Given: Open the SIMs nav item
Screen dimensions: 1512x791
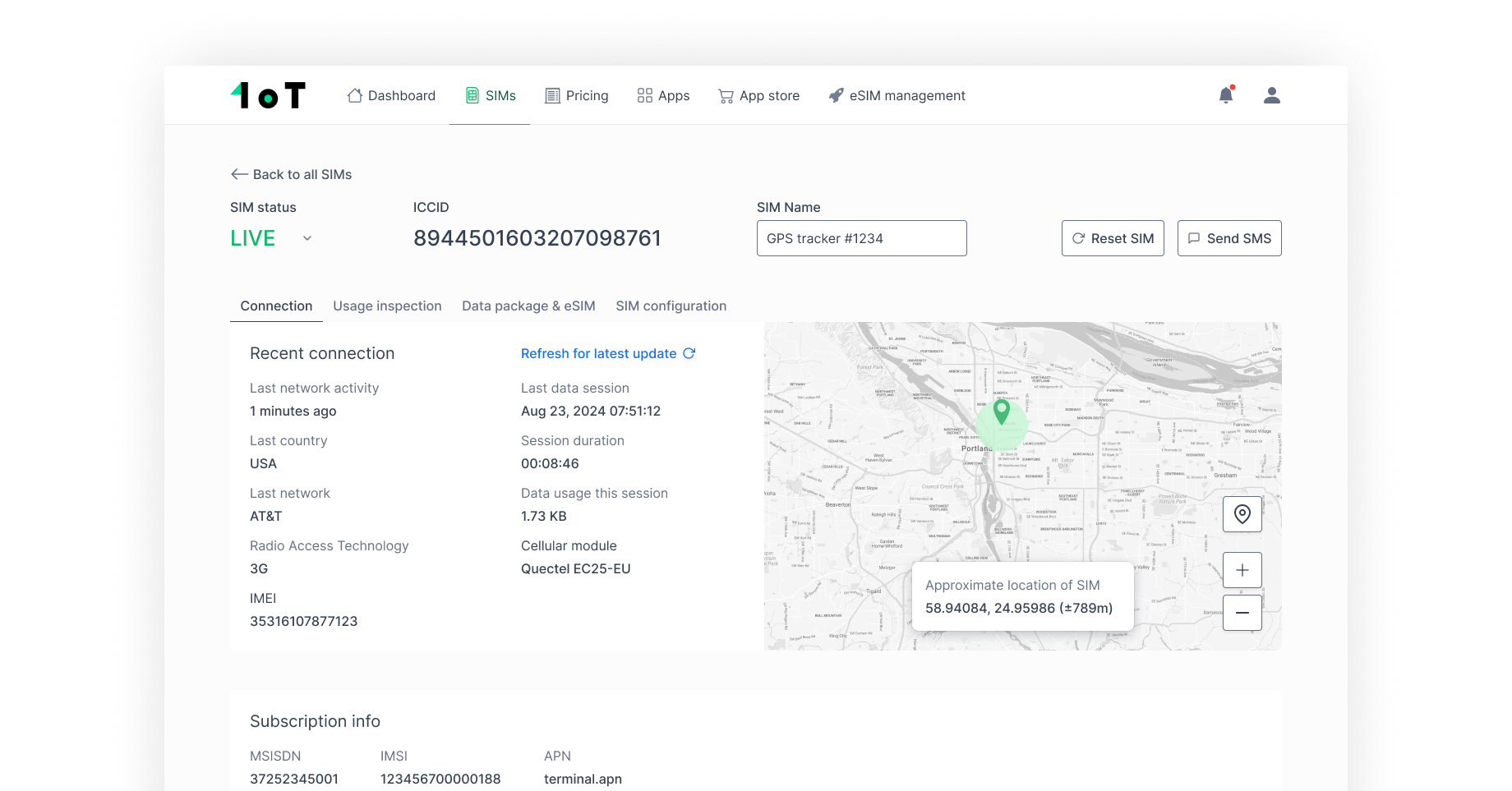Looking at the screenshot, I should [x=491, y=95].
